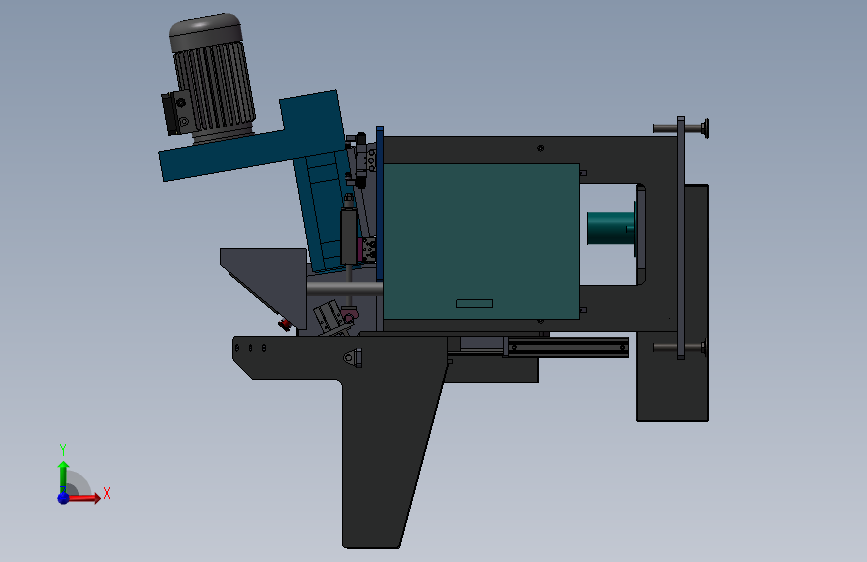The height and width of the screenshot is (562, 867).
Task: Select the linear guide rail under cabinet
Action: tap(566, 347)
